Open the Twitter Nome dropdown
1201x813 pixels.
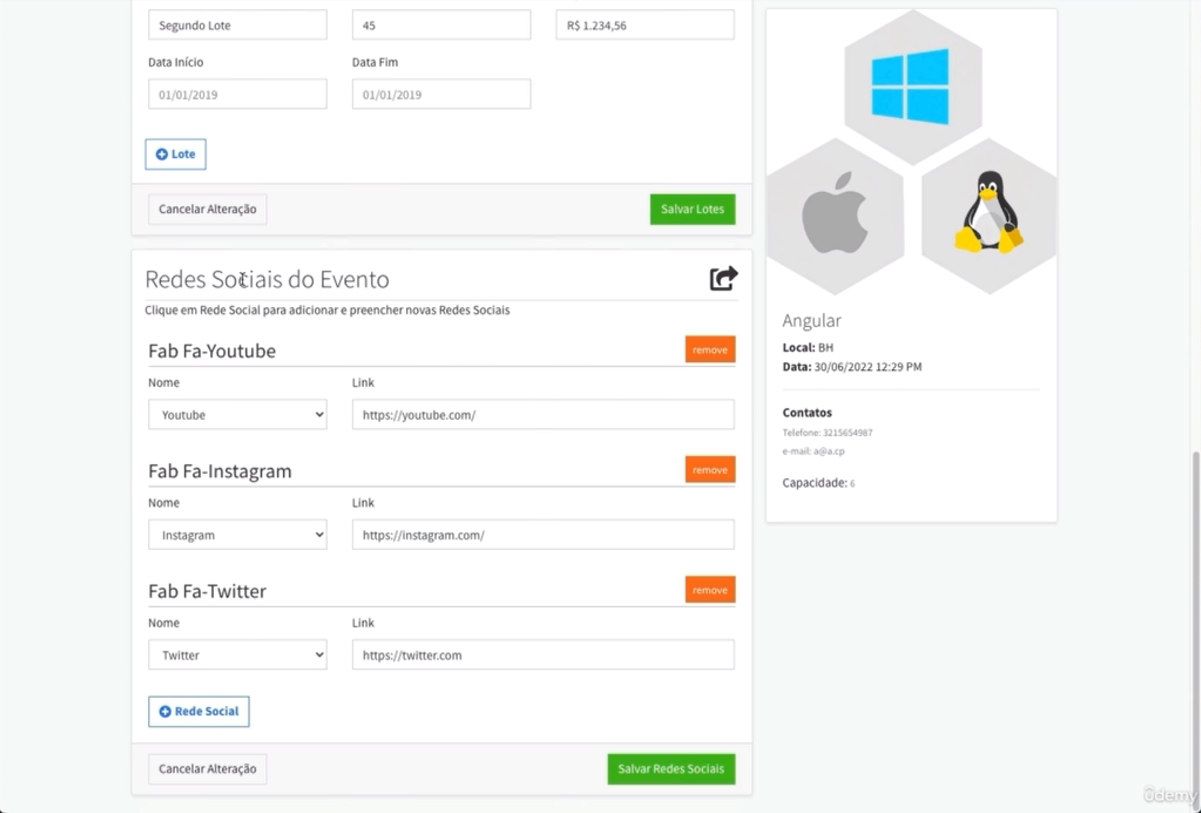(x=237, y=655)
